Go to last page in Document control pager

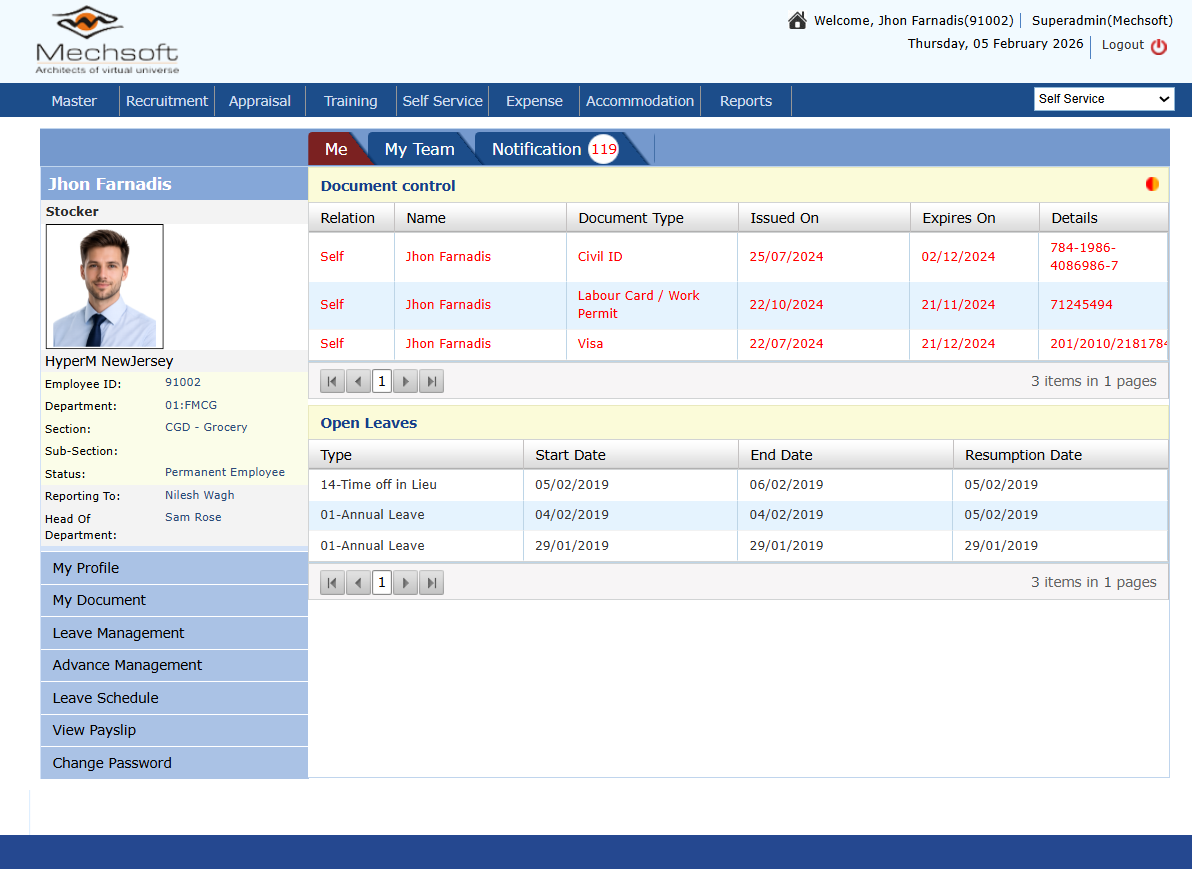(x=431, y=381)
